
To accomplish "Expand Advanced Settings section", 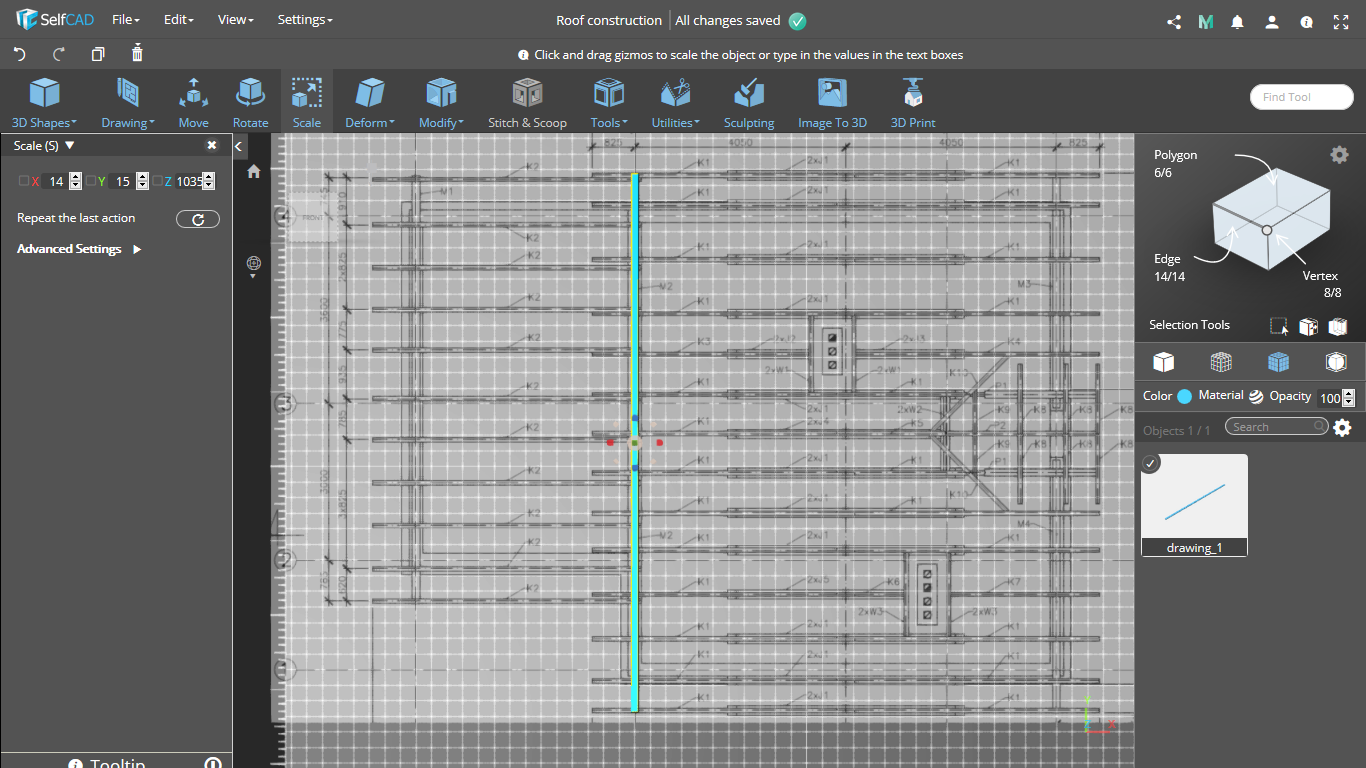I will (79, 249).
